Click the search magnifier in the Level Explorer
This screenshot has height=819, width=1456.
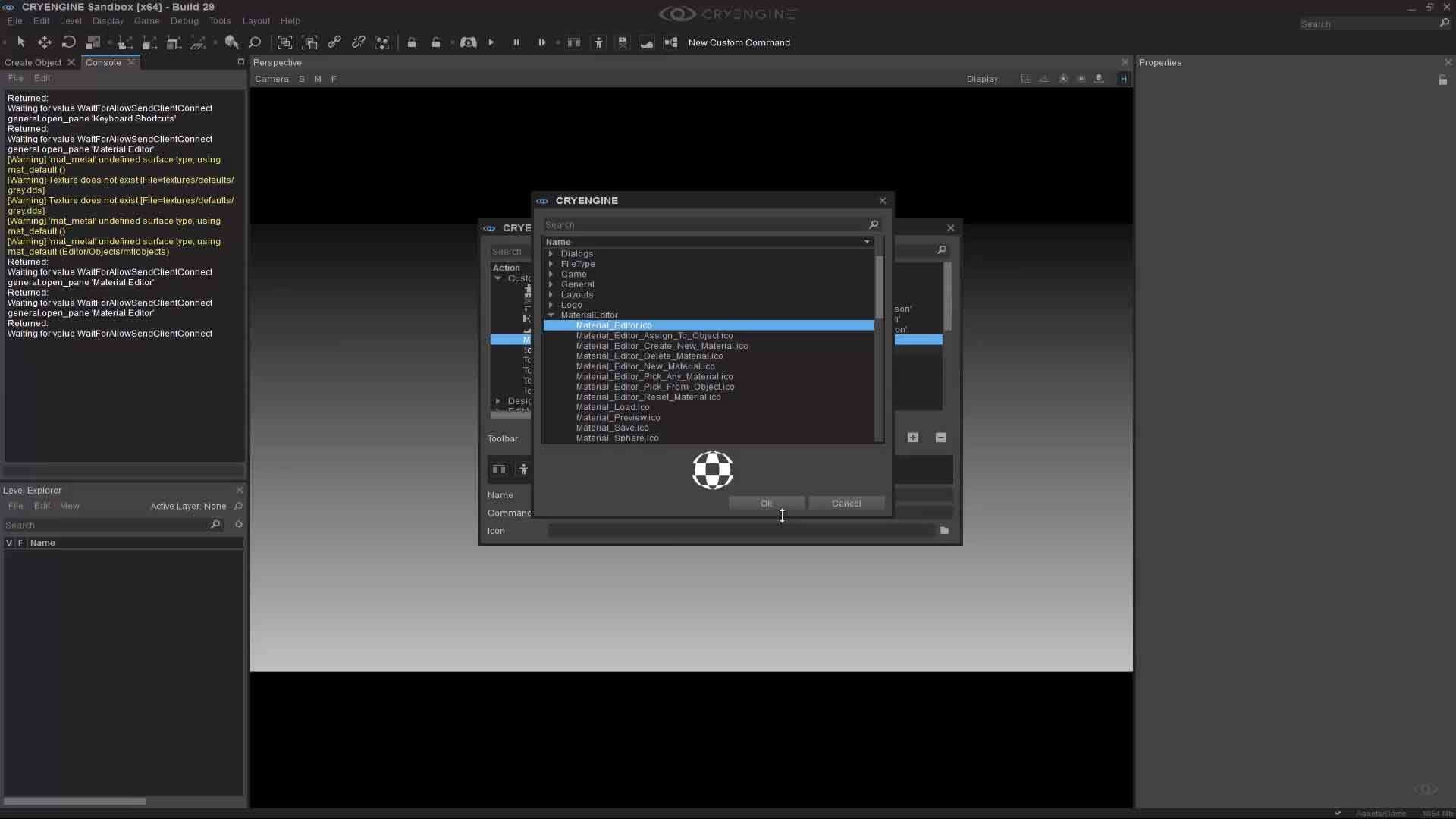pos(215,524)
